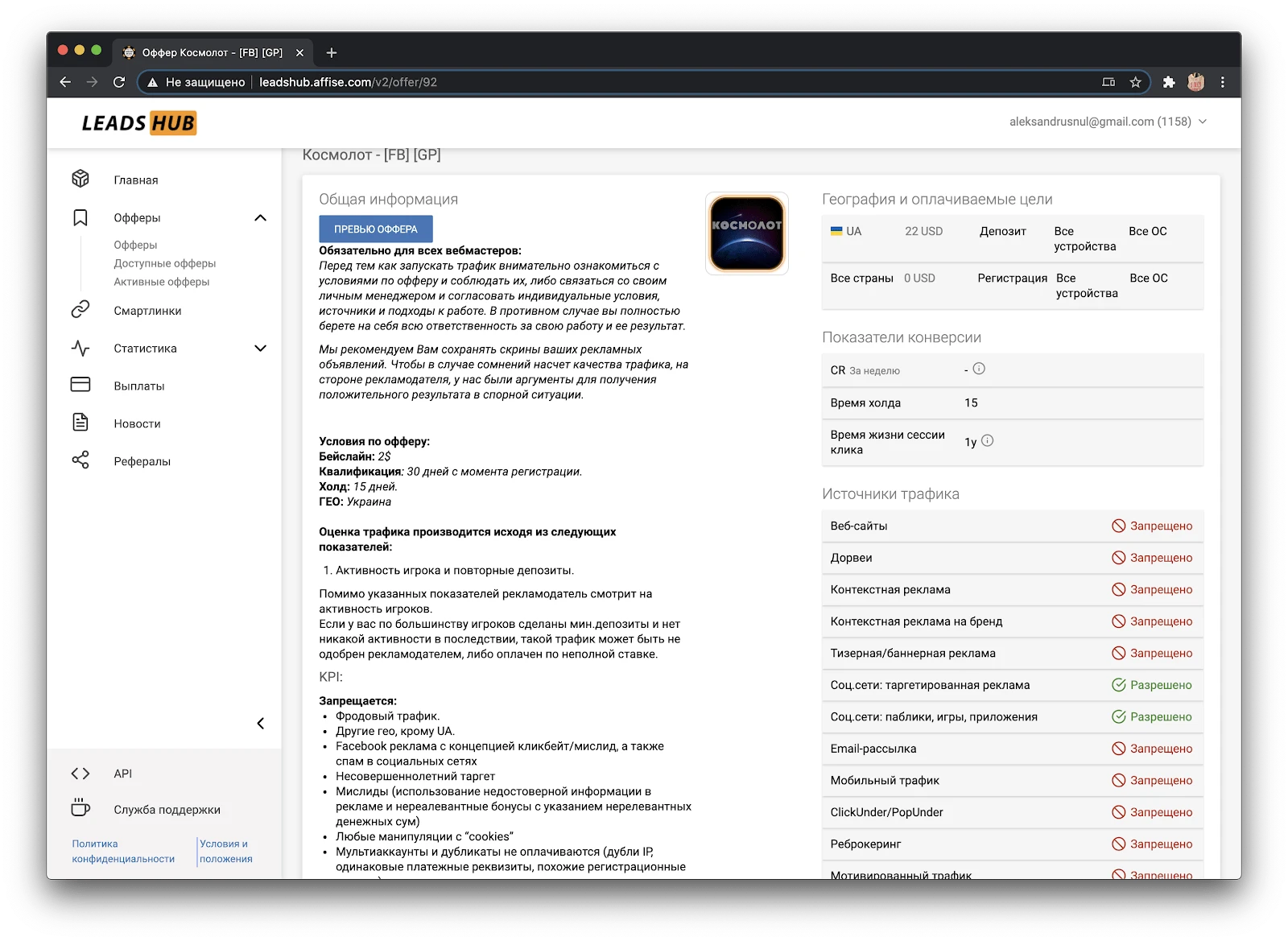Click the Leads Hub logo

coord(139,123)
